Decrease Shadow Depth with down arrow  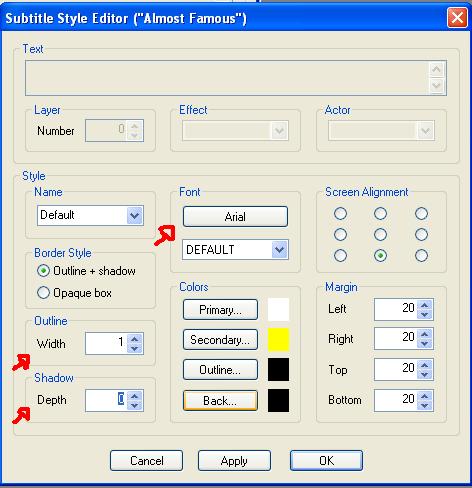(x=134, y=405)
